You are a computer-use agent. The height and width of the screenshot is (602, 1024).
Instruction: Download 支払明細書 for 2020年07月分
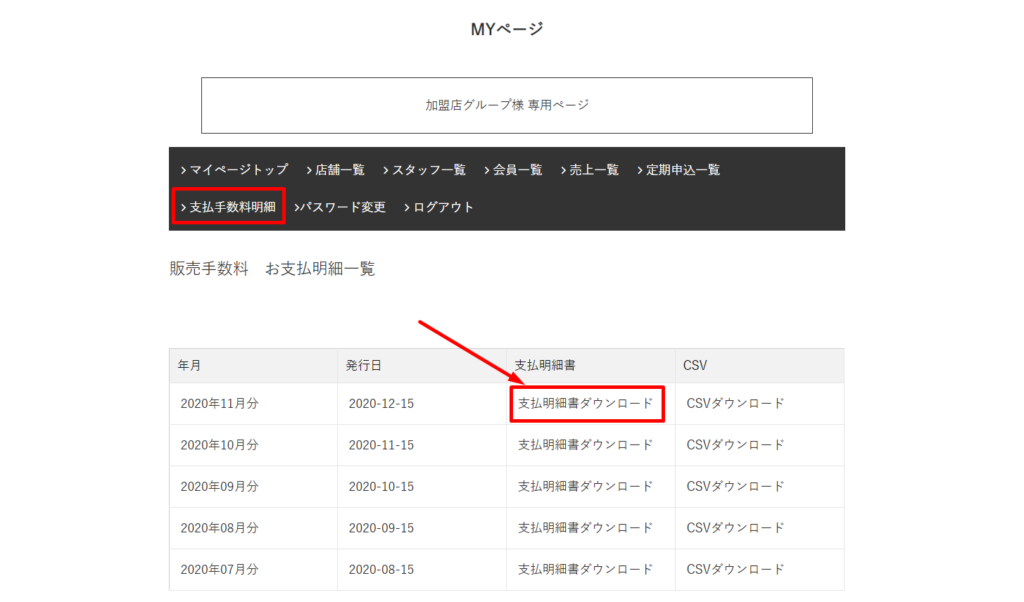[x=585, y=569]
